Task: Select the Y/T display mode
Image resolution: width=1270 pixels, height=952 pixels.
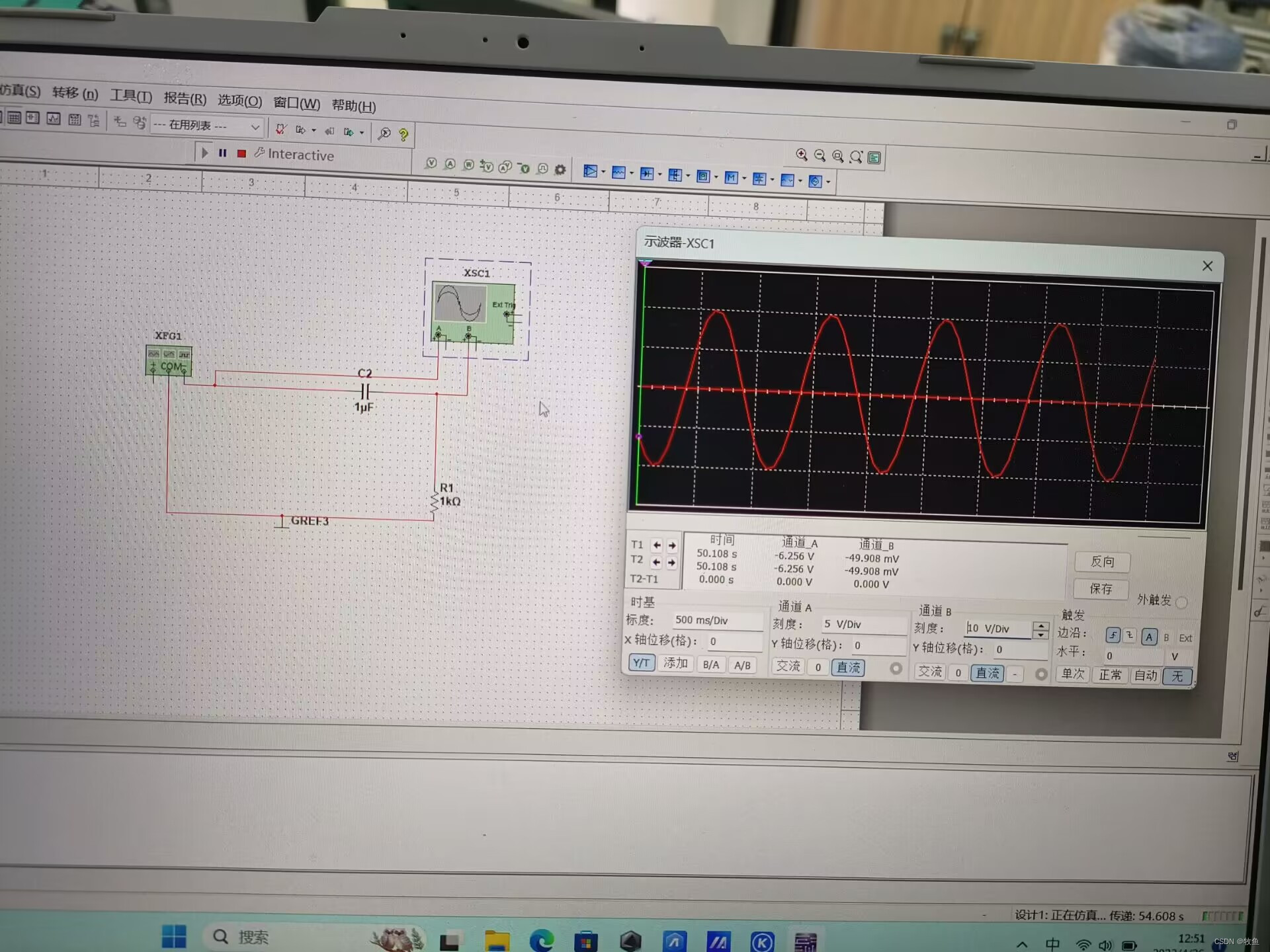Action: (x=641, y=662)
